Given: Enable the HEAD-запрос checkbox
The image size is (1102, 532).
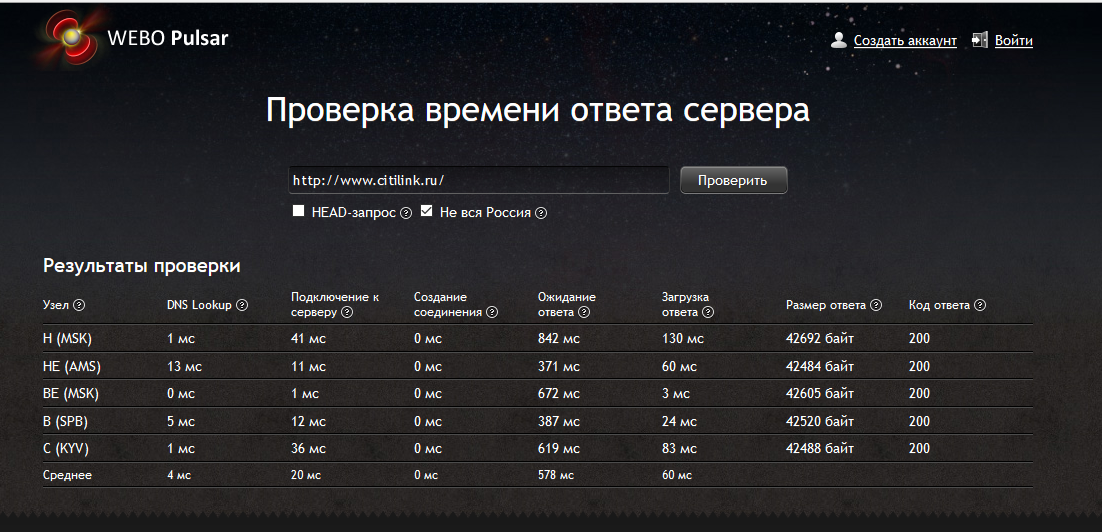Looking at the screenshot, I should (x=298, y=211).
